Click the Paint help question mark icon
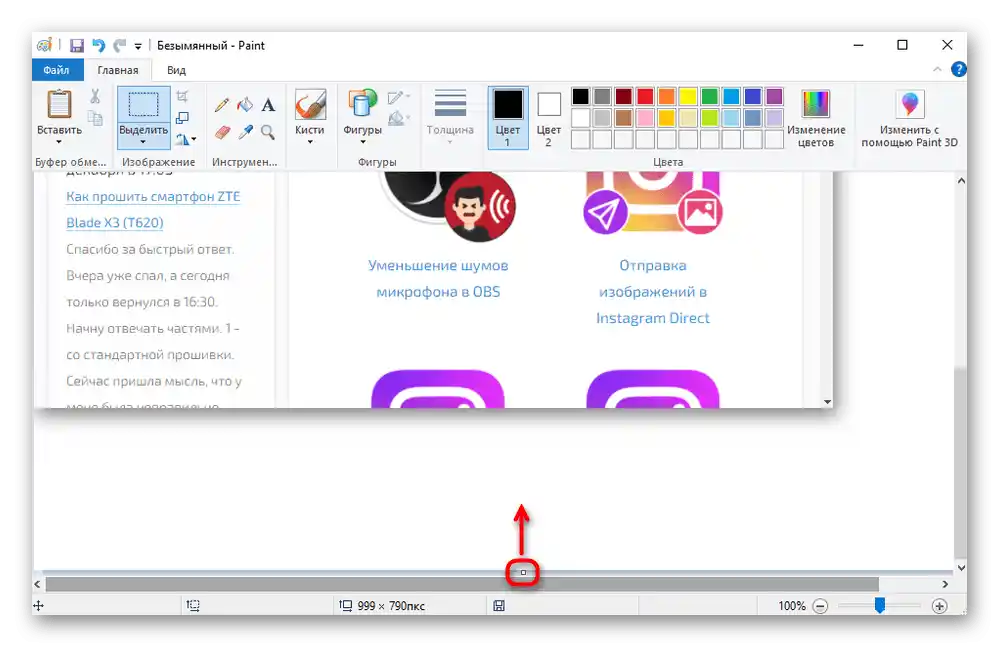Image resolution: width=999 pixels, height=647 pixels. coord(958,69)
